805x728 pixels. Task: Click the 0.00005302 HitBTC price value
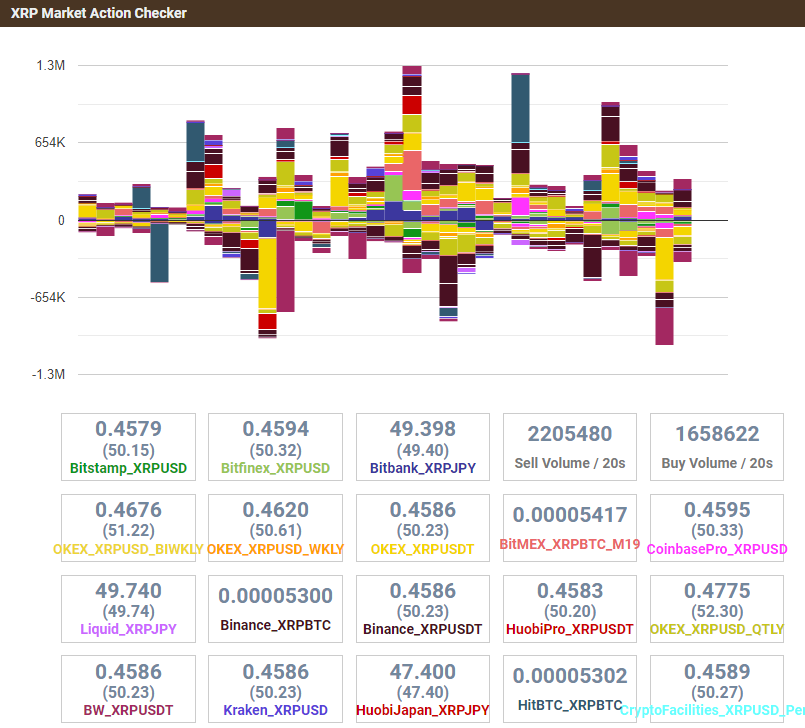[x=570, y=676]
